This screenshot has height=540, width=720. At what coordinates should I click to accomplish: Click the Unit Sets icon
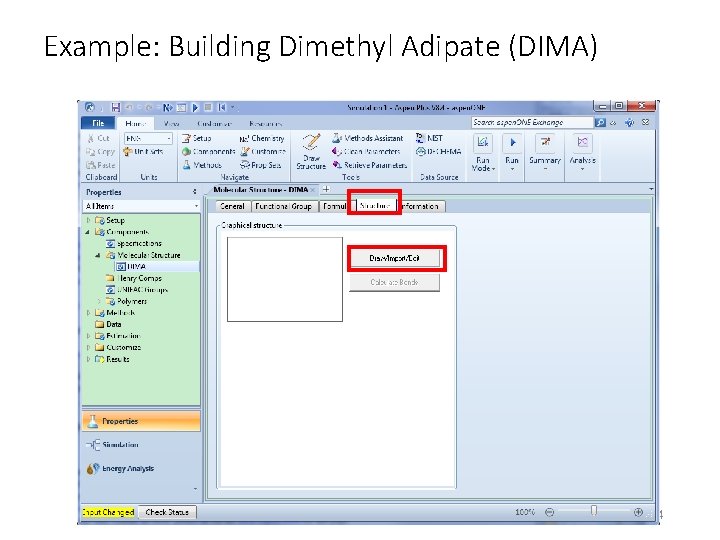click(143, 151)
